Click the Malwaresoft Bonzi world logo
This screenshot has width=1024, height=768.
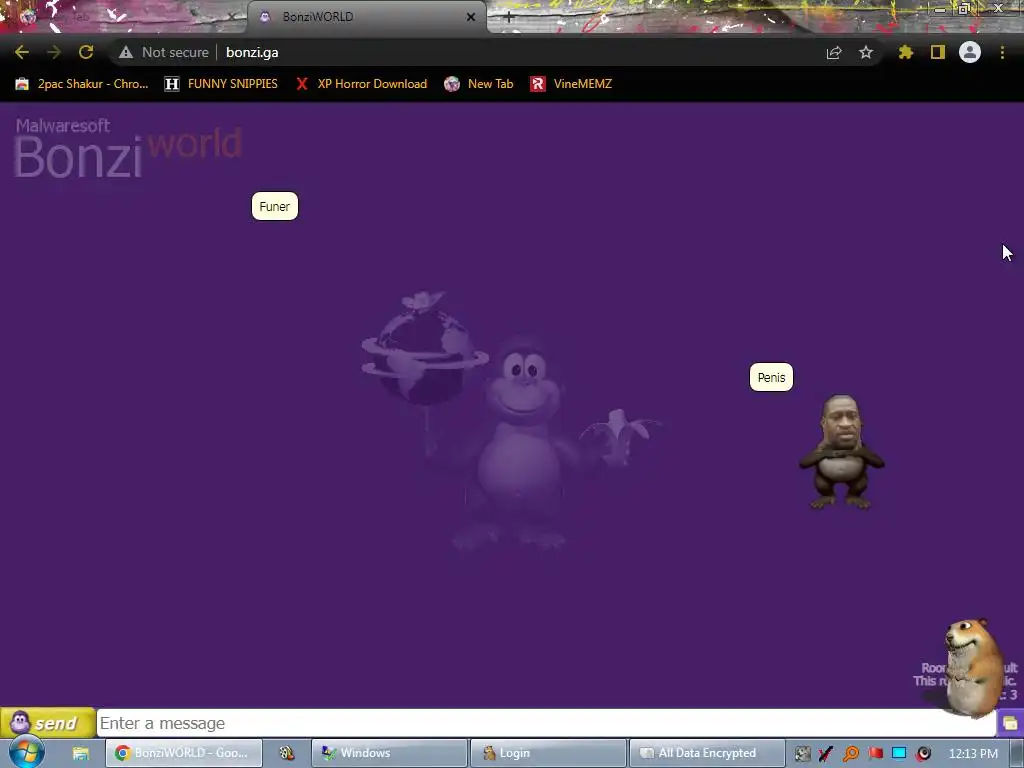coord(127,148)
